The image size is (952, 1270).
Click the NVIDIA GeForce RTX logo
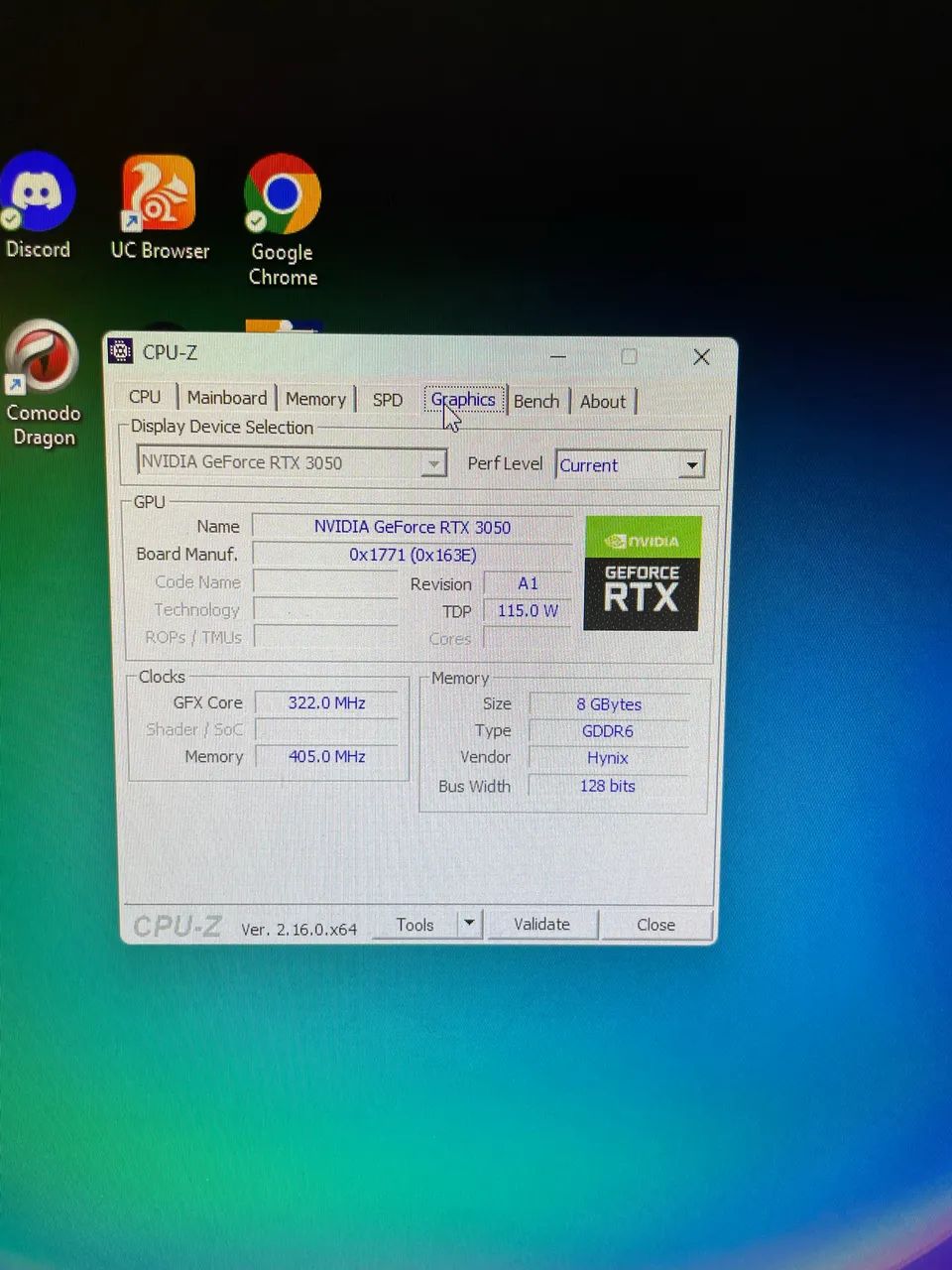tap(643, 572)
